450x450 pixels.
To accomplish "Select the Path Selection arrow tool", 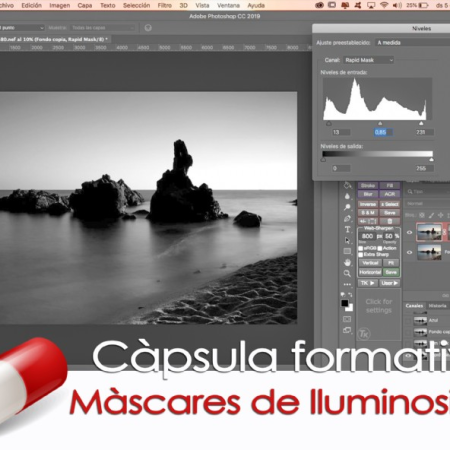I will [347, 240].
